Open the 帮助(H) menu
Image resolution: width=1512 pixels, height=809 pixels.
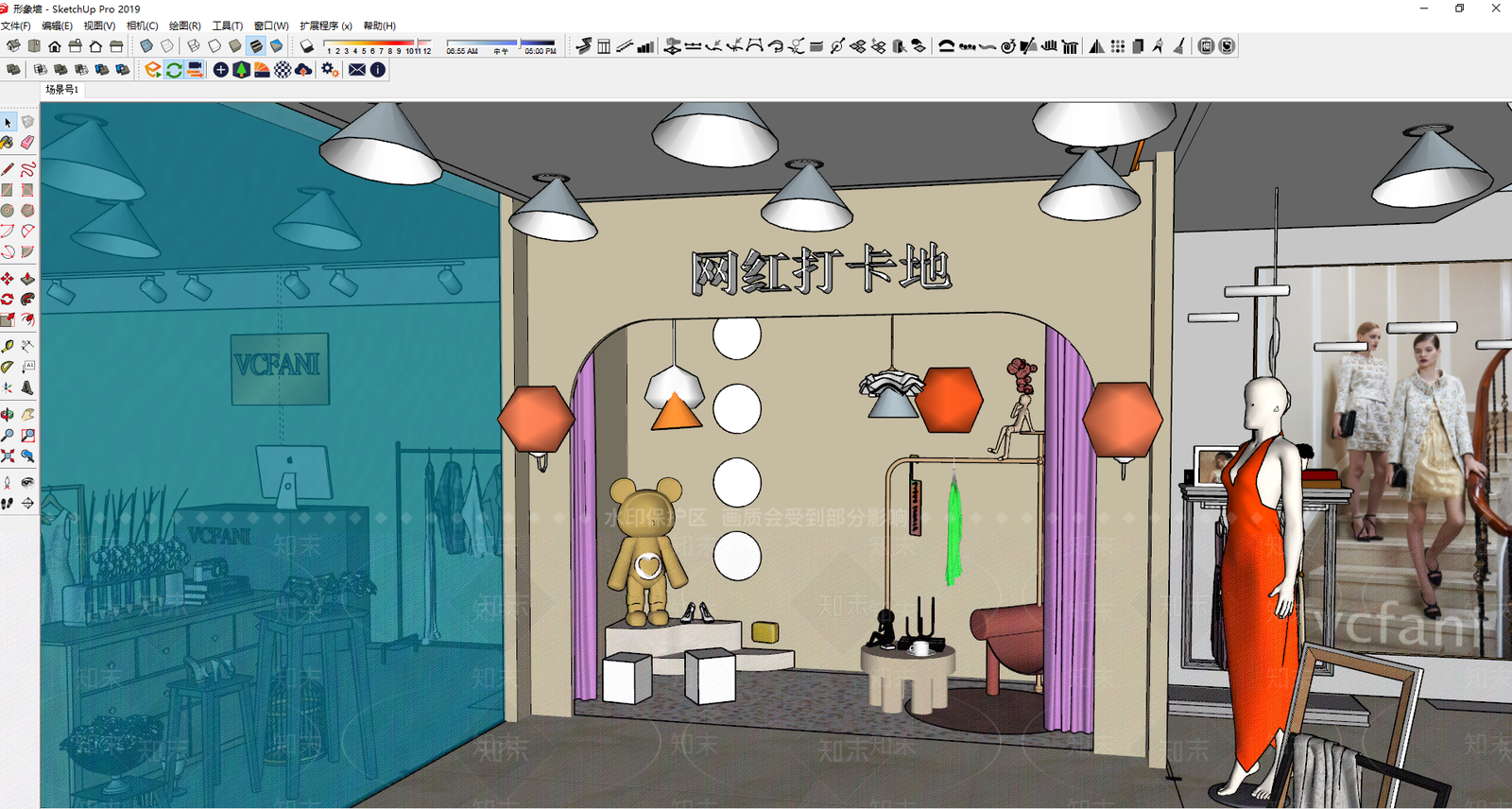pos(380,26)
